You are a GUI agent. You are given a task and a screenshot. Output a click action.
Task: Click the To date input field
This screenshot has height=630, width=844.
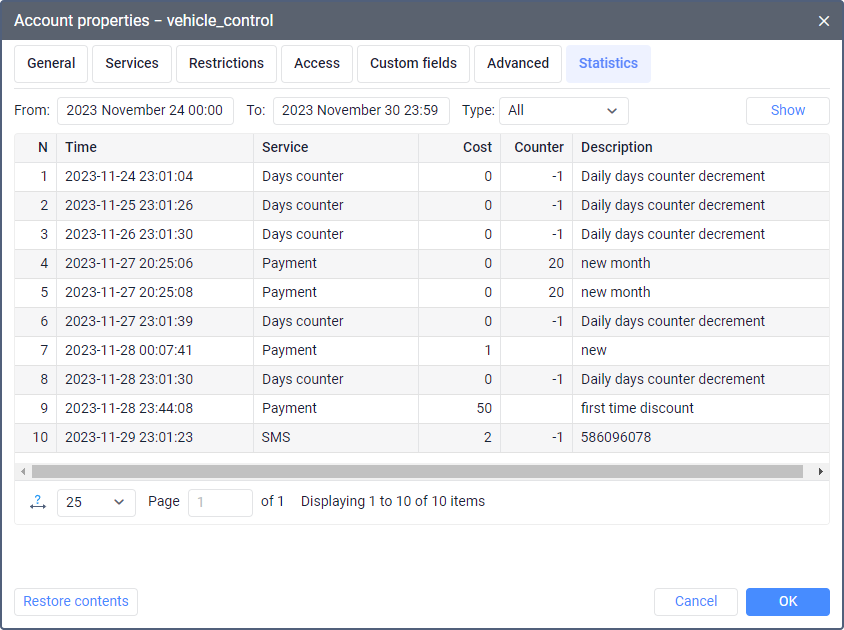361,111
